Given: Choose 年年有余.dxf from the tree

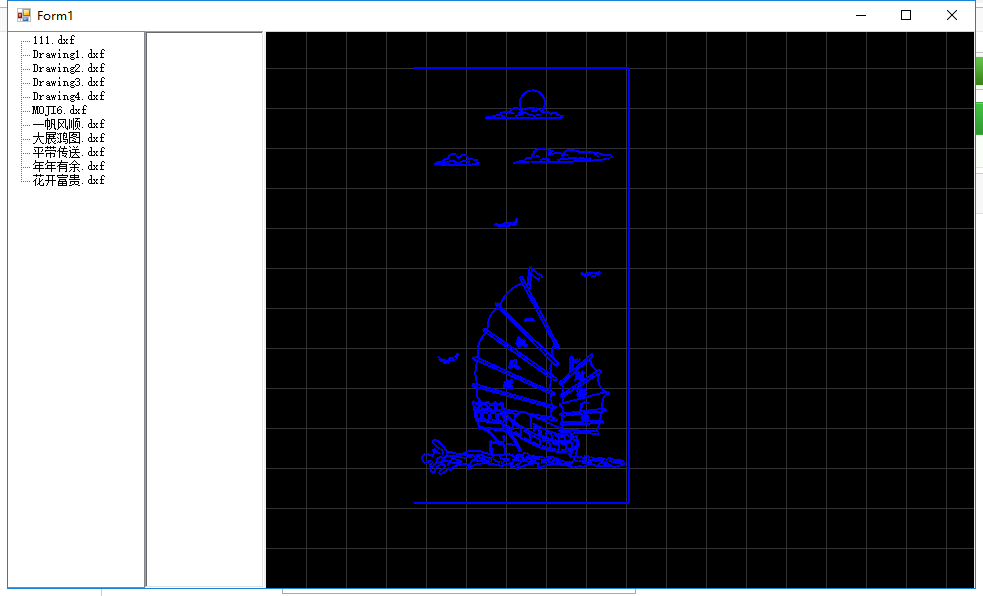Looking at the screenshot, I should [68, 166].
